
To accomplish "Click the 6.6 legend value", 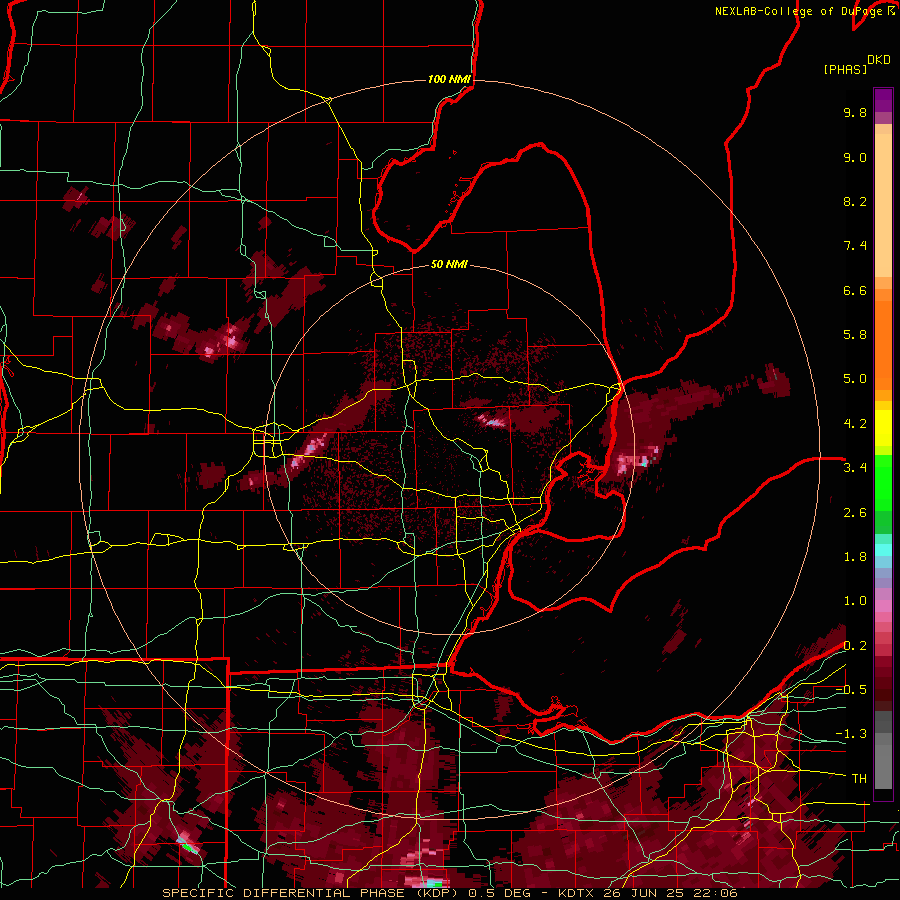I will (x=855, y=290).
